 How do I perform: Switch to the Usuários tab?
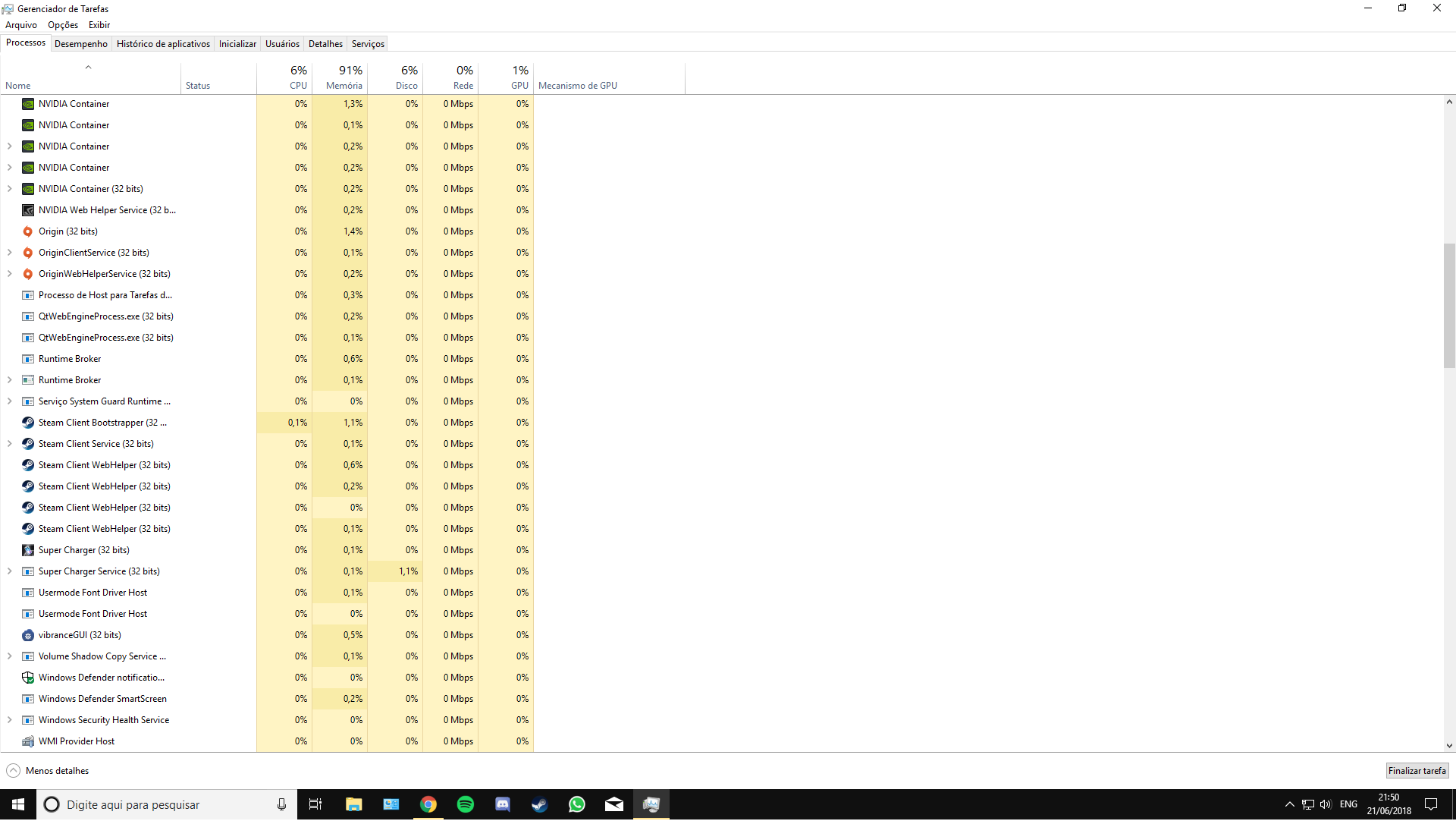coord(282,44)
